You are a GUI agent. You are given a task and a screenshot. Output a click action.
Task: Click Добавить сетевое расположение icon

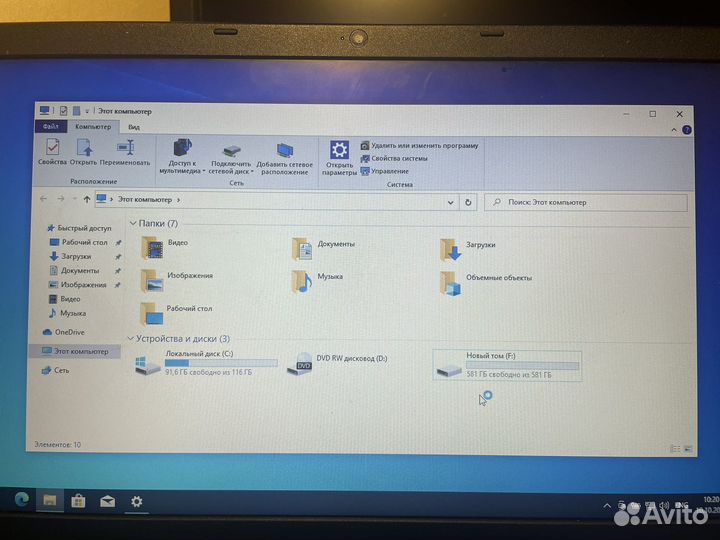pyautogui.click(x=285, y=158)
